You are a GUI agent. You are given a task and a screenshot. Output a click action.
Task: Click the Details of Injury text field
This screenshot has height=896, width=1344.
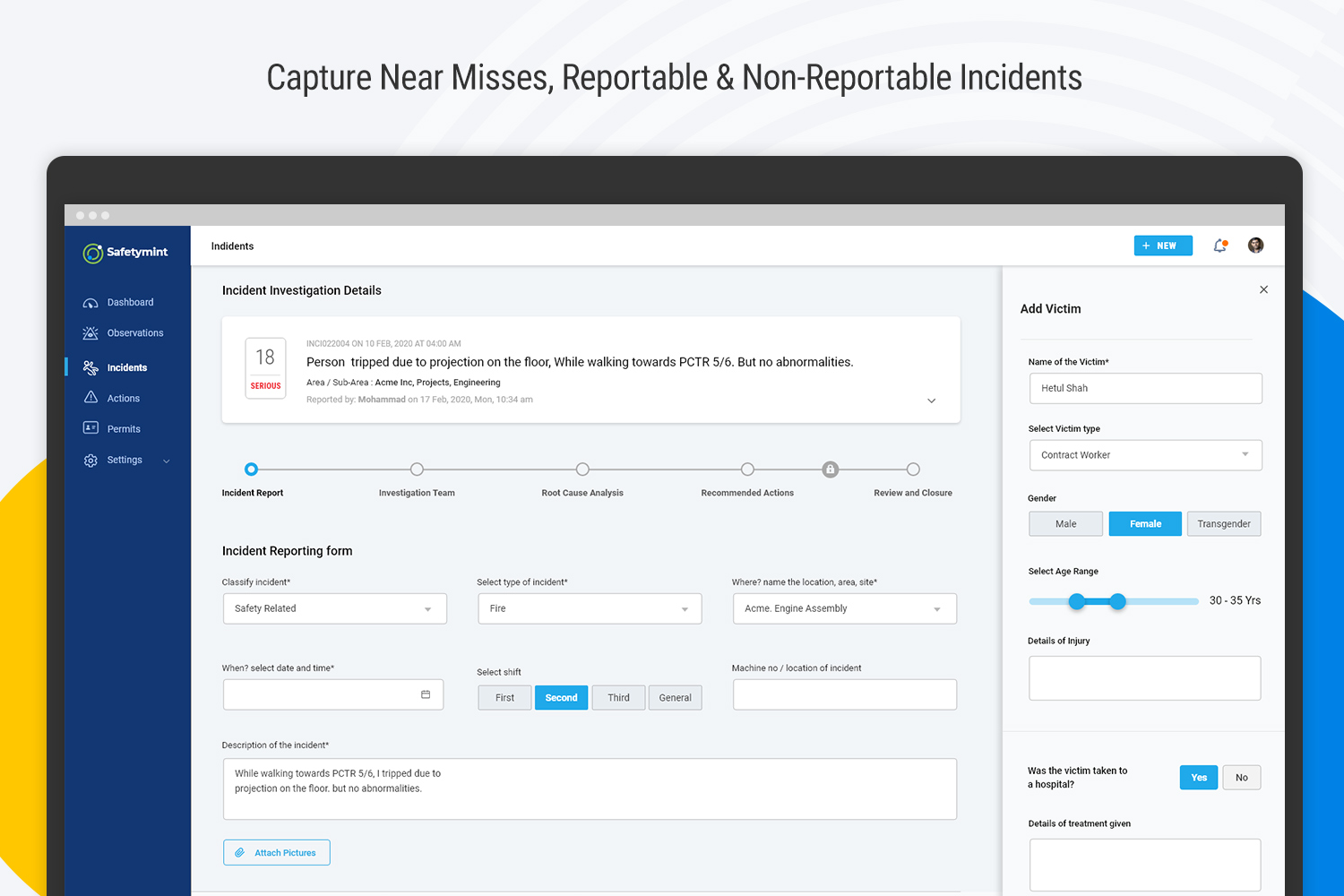1144,678
